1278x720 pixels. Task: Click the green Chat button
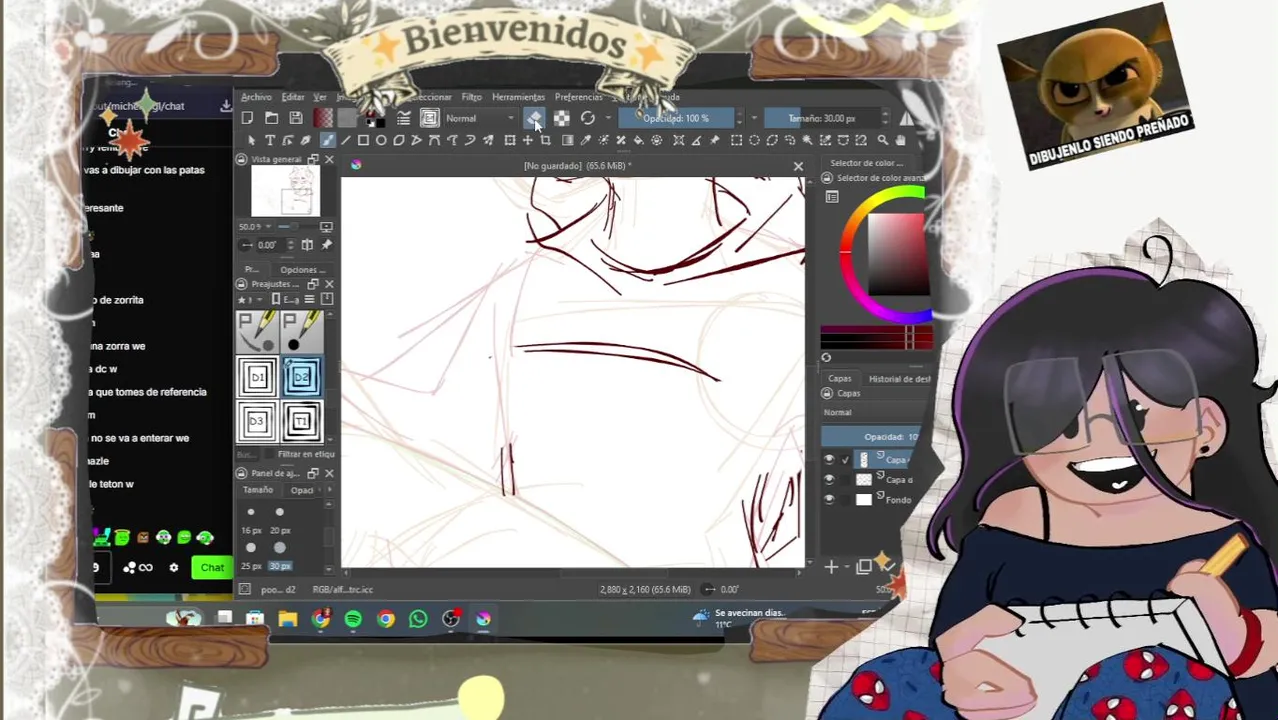tap(212, 567)
